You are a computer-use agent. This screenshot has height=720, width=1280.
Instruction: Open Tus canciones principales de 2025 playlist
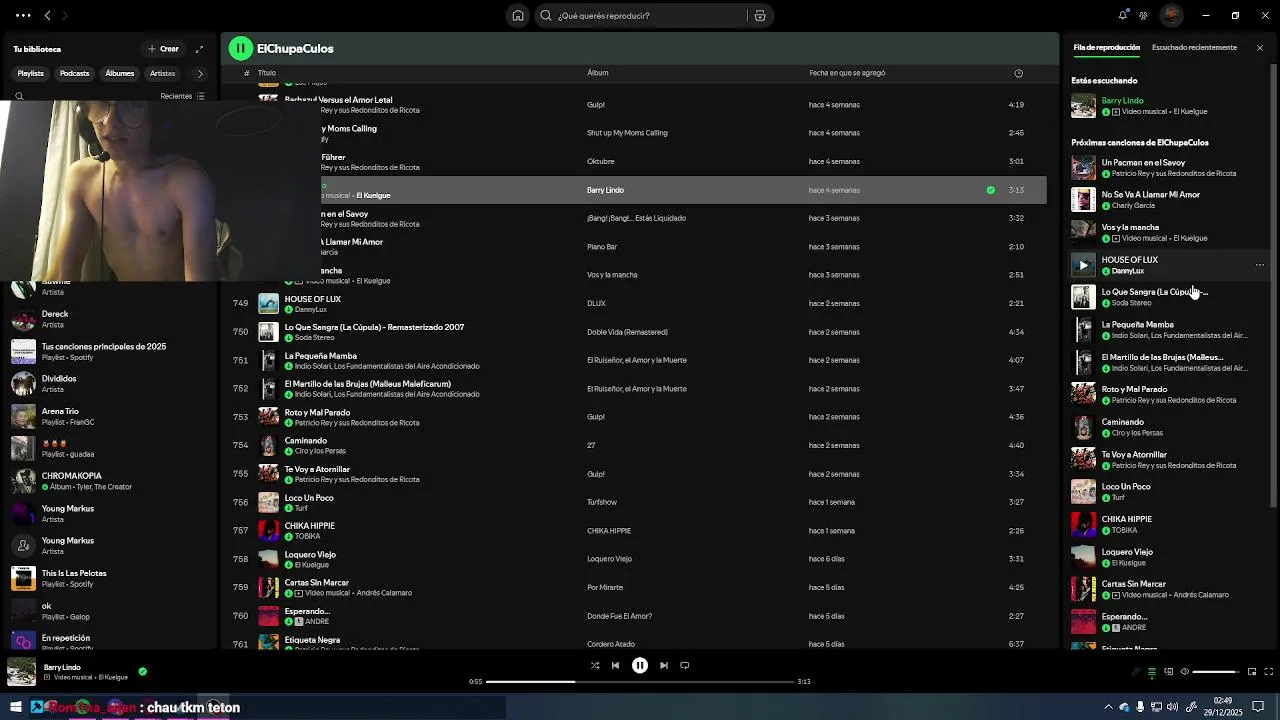point(108,351)
